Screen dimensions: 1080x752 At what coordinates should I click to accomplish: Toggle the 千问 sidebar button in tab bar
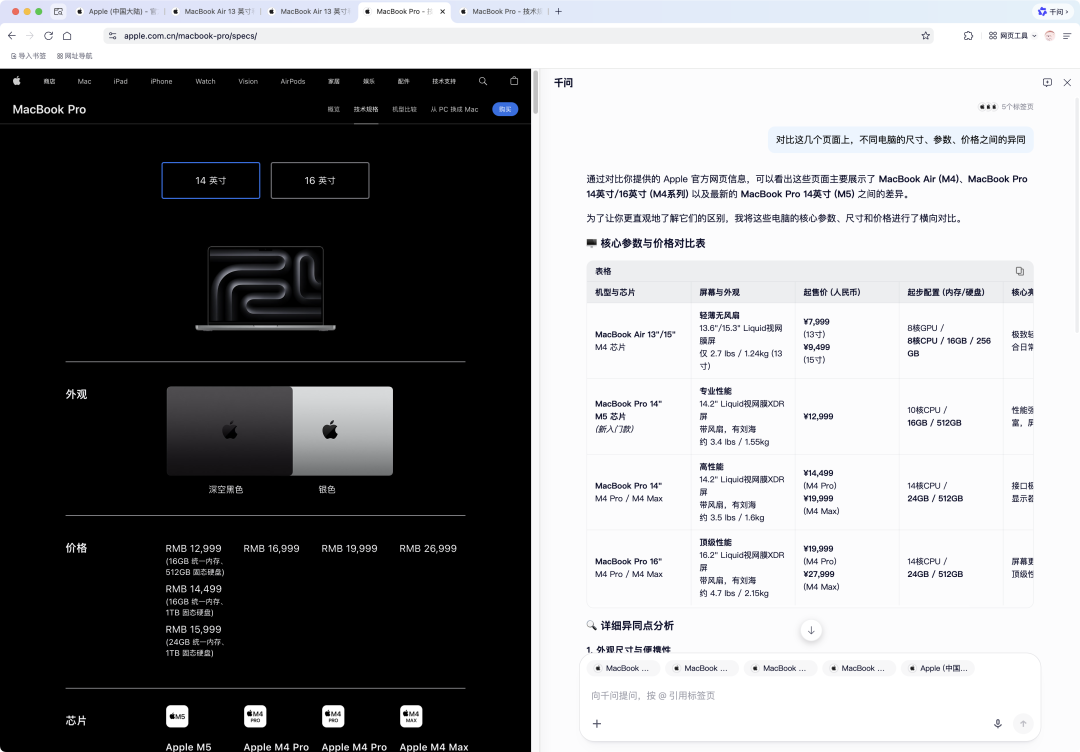(x=1052, y=12)
